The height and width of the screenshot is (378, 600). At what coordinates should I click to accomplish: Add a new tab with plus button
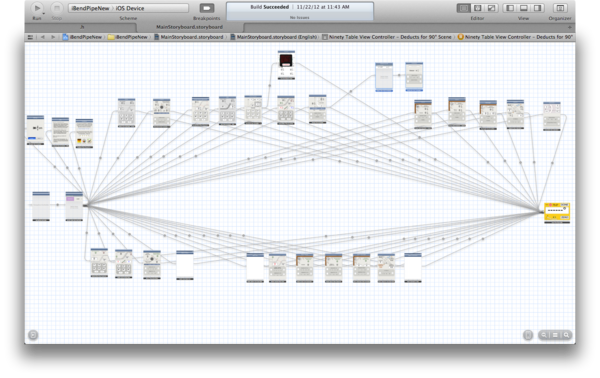point(569,28)
